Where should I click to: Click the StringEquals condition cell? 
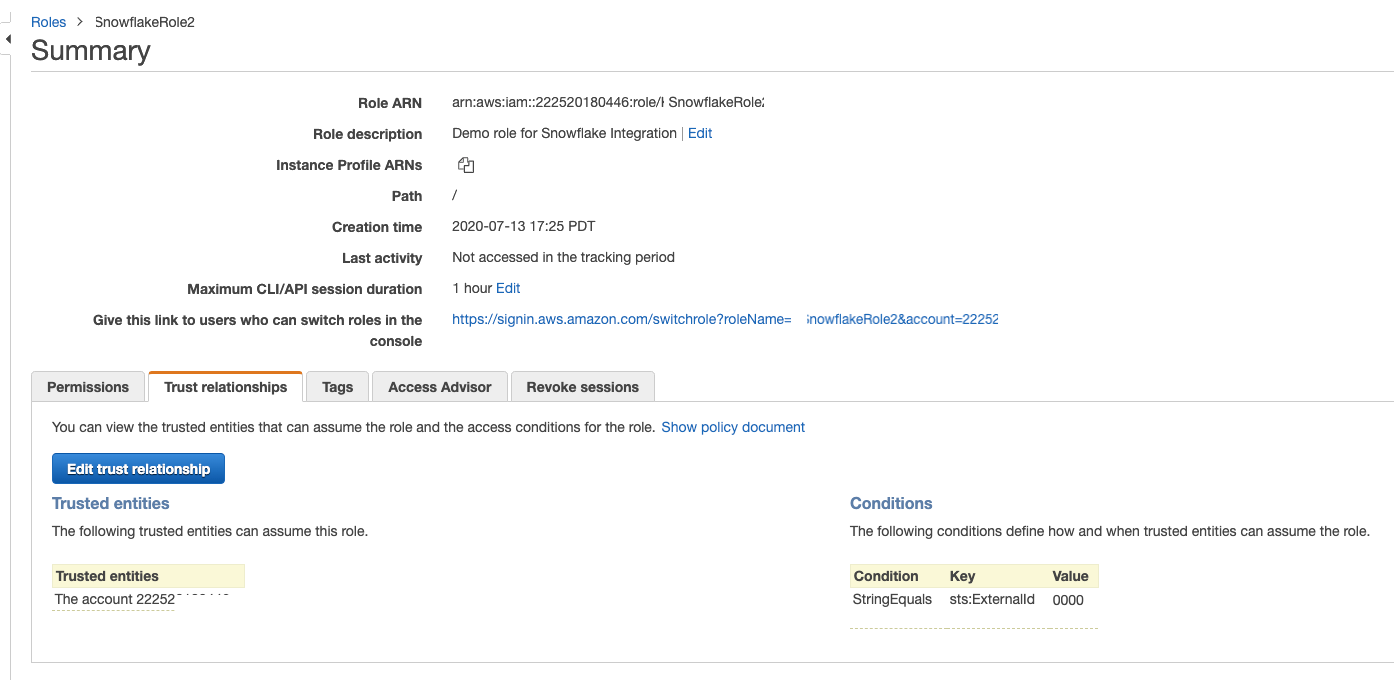pyautogui.click(x=892, y=600)
